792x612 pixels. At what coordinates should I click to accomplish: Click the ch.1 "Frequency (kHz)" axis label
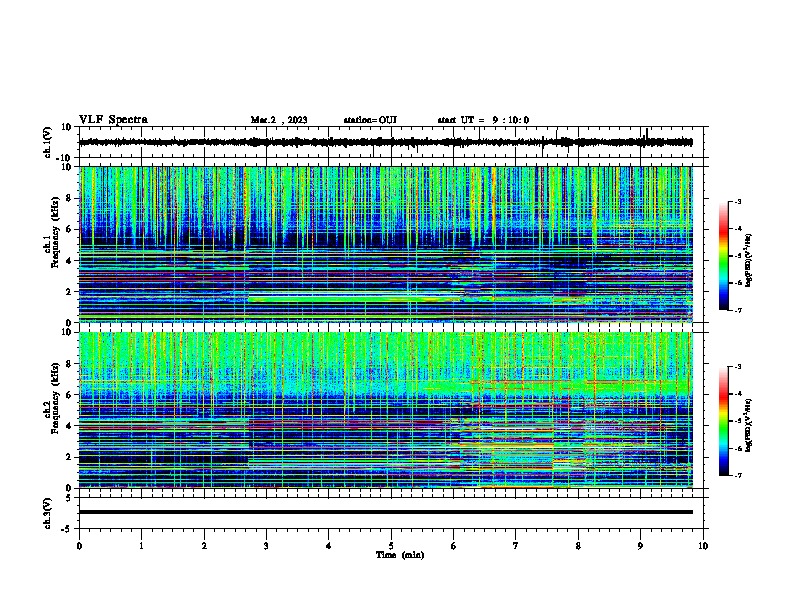(x=56, y=233)
